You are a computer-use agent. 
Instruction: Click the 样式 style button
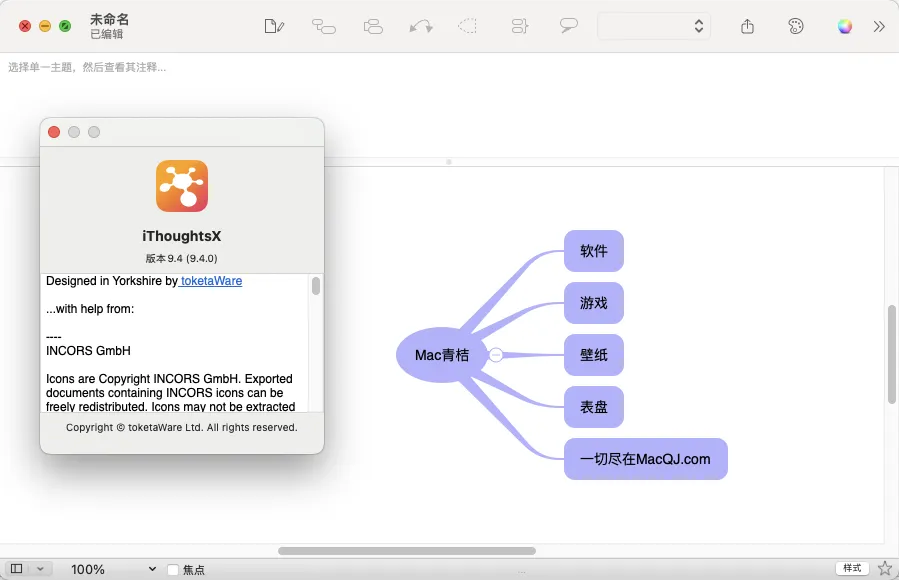click(852, 568)
